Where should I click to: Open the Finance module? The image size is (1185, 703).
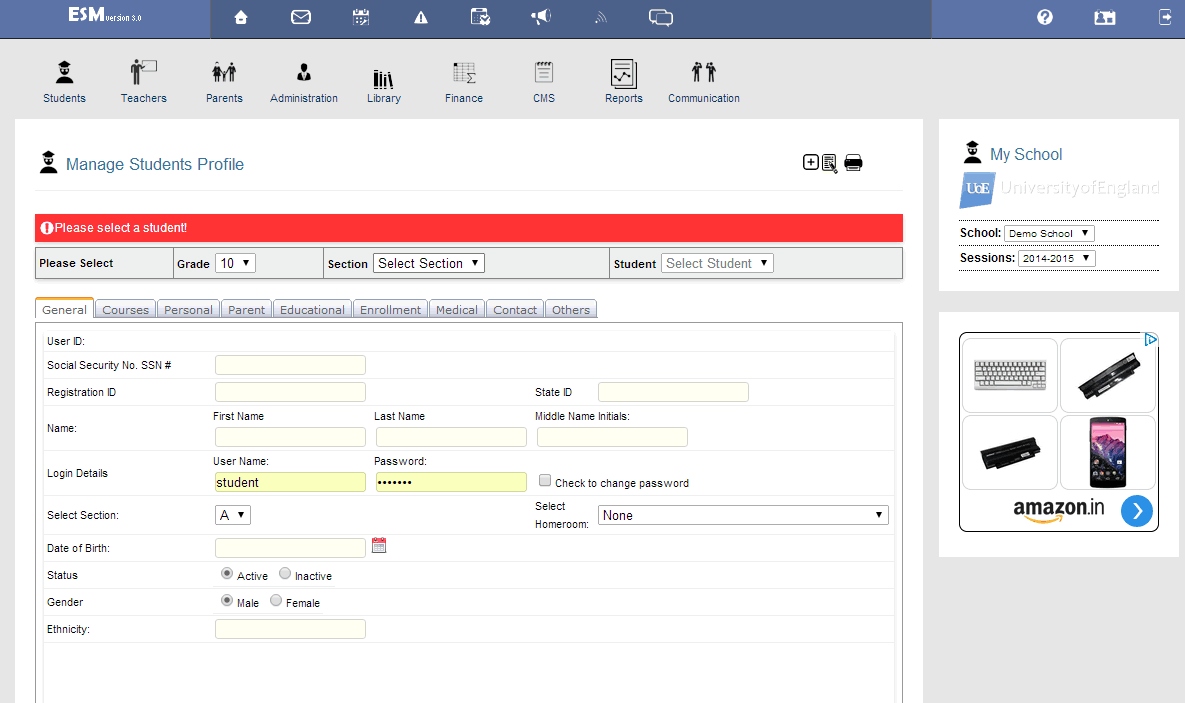click(x=464, y=82)
